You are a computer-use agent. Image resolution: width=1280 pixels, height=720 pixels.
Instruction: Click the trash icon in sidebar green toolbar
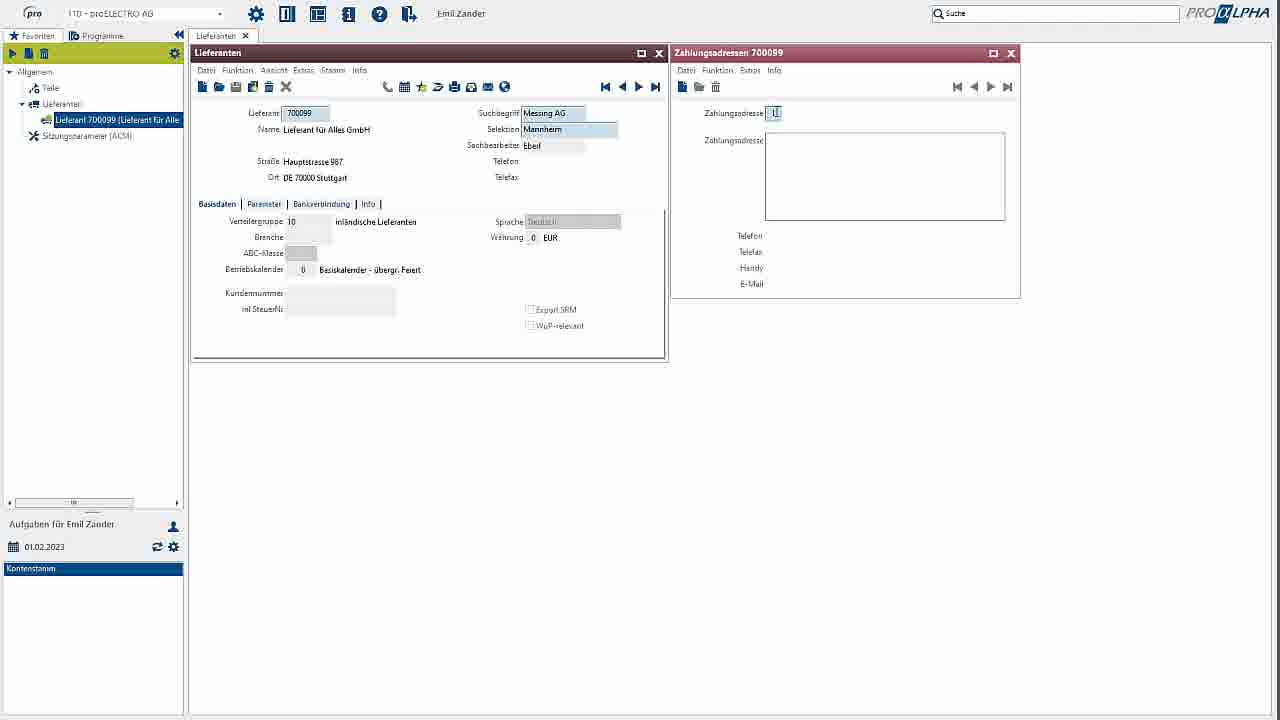(44, 54)
